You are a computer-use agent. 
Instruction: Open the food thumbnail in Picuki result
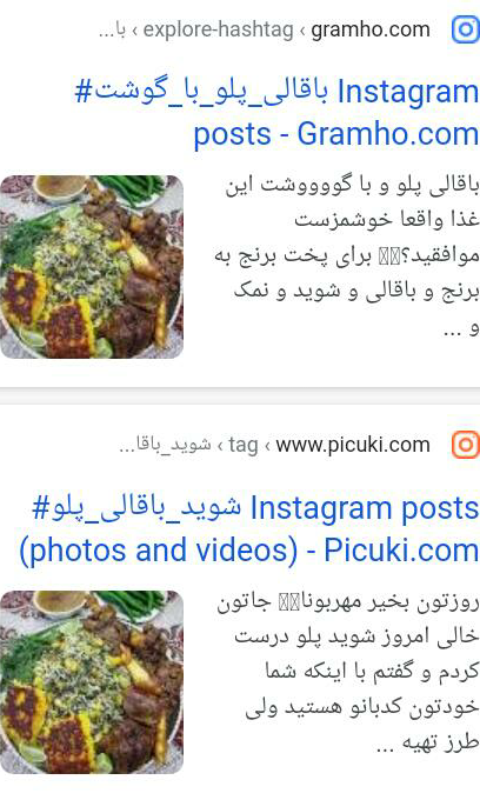point(92,682)
